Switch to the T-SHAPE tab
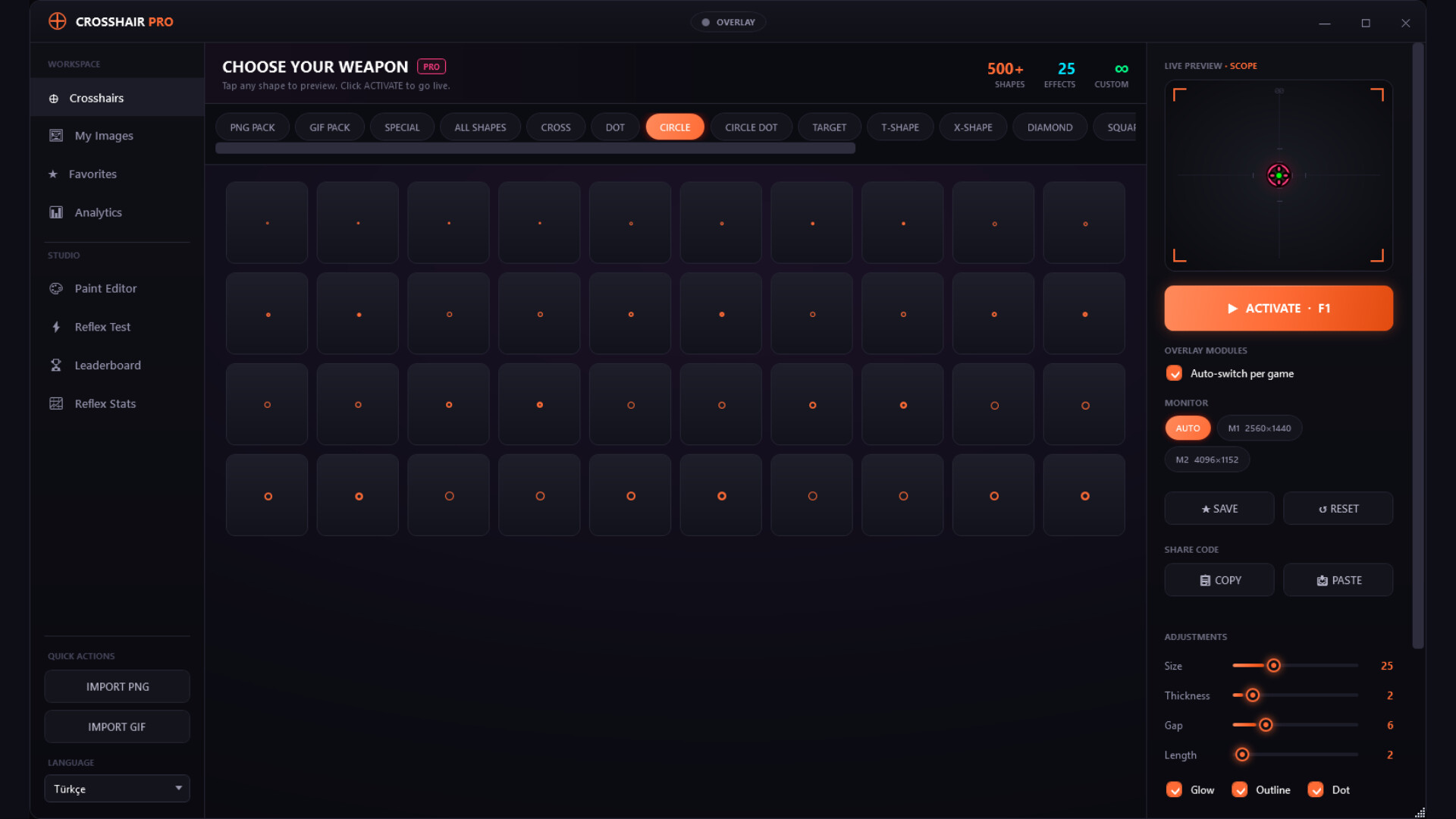 pyautogui.click(x=900, y=127)
